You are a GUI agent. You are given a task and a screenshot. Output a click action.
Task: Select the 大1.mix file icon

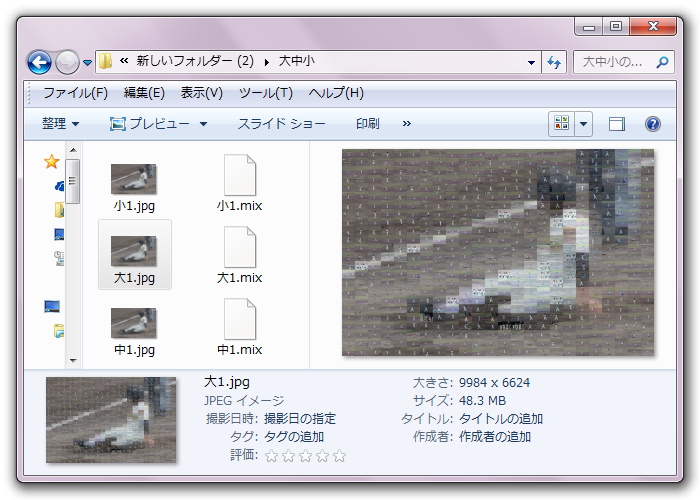[x=240, y=247]
